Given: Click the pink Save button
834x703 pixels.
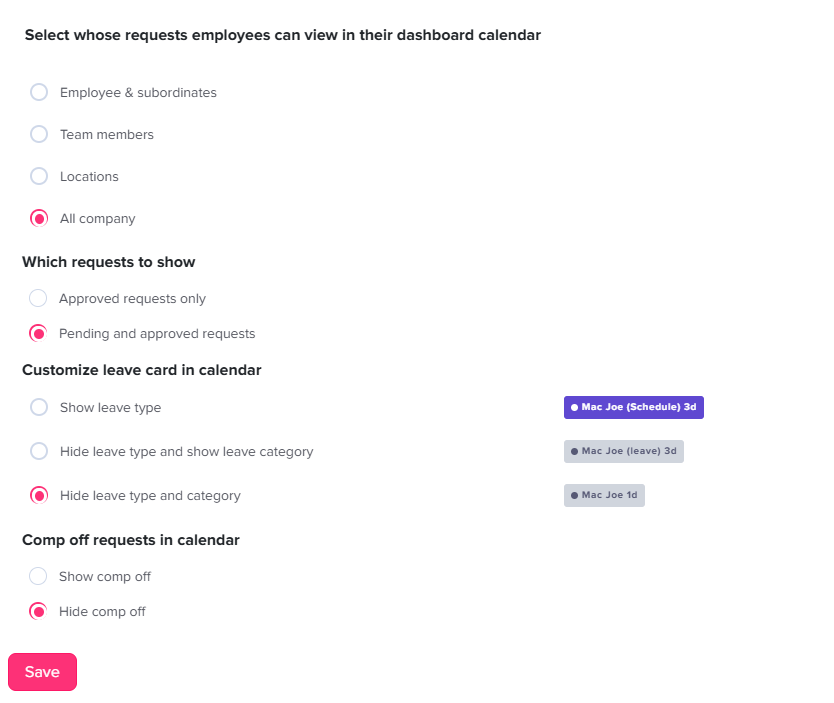Looking at the screenshot, I should point(42,672).
